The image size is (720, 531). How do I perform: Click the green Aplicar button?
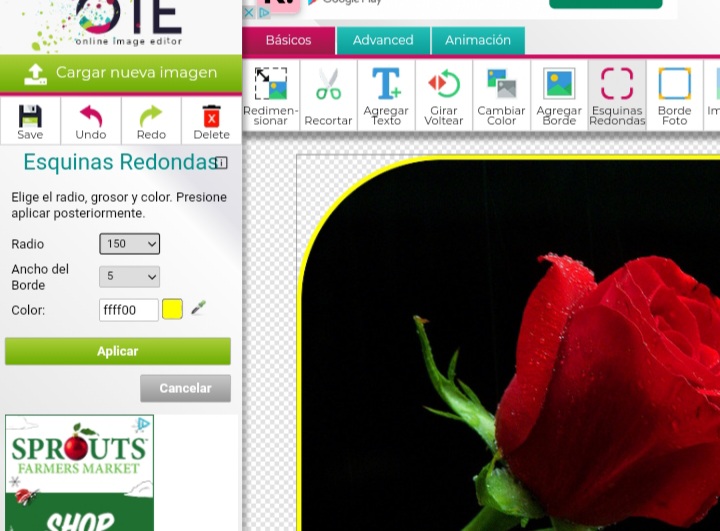coord(118,351)
